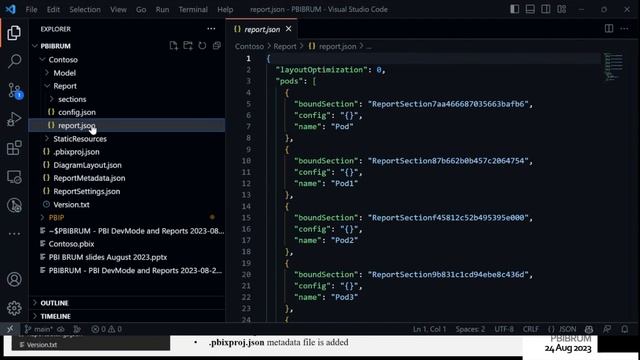Image resolution: width=640 pixels, height=360 pixels.
Task: Open the Run and Debug view
Action: pos(14,119)
